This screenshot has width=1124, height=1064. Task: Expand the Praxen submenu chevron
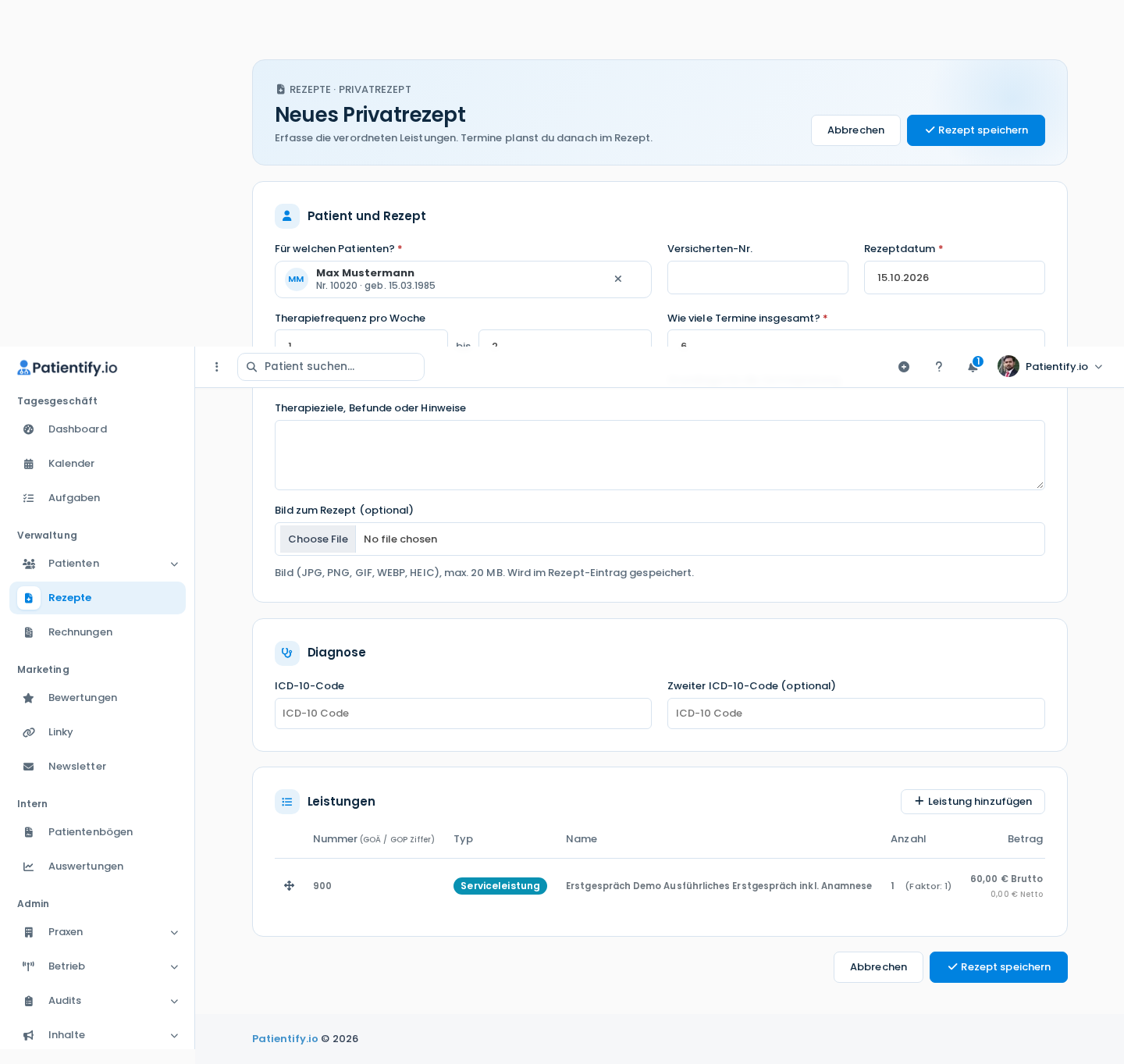point(175,932)
